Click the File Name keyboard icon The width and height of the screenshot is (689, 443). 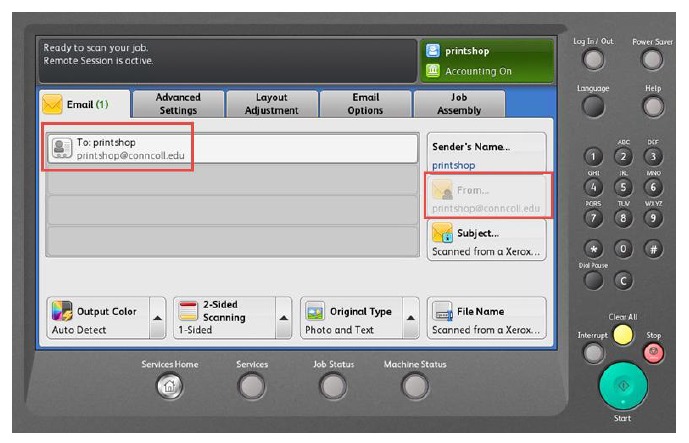coord(442,312)
